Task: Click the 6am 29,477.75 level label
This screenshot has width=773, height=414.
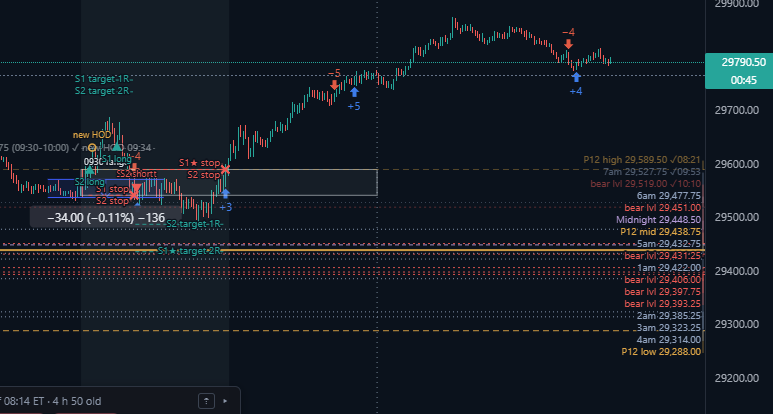Action: 668,196
